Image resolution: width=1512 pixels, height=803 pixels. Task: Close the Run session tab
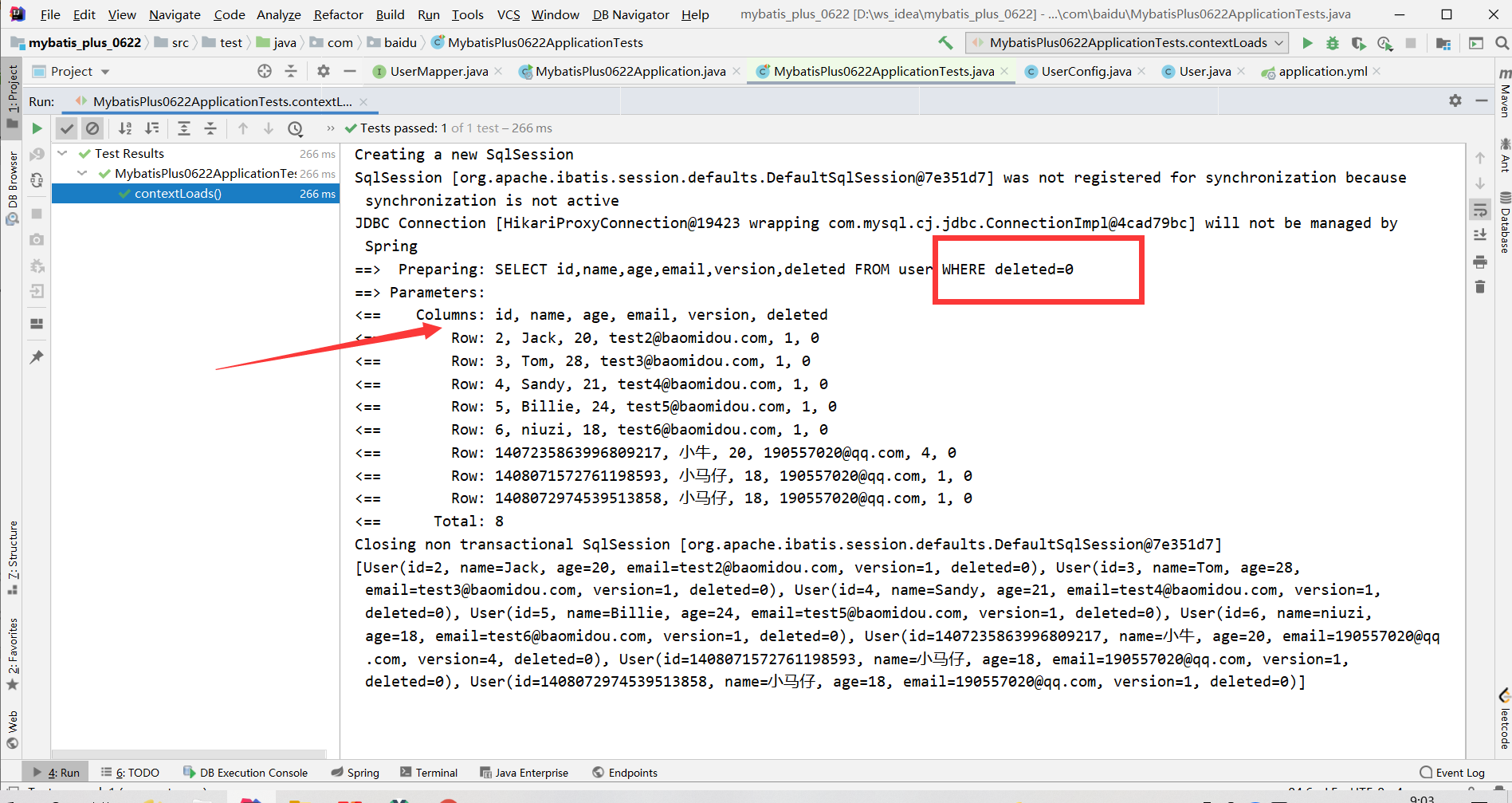[363, 102]
